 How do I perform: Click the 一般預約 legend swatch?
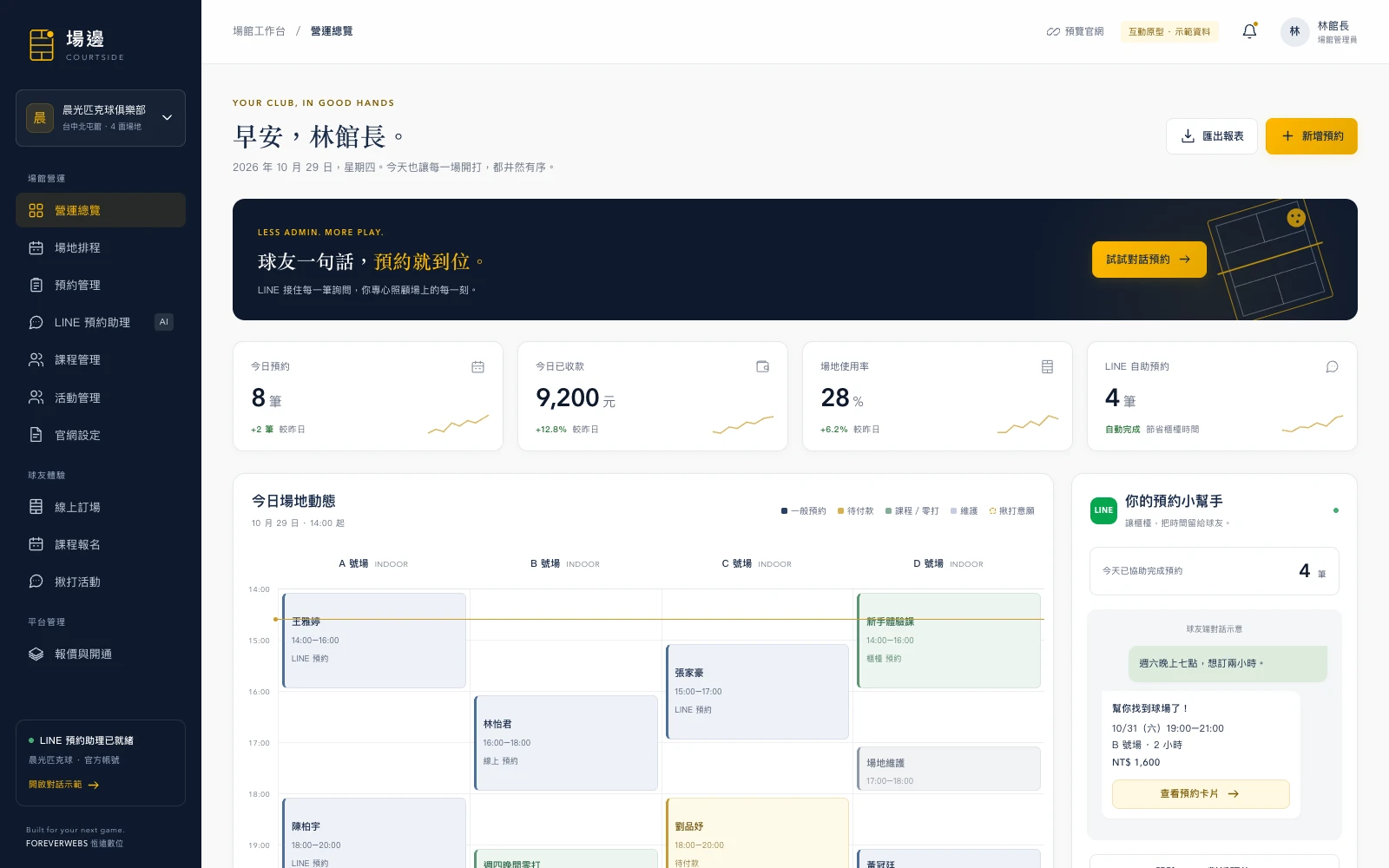[x=784, y=511]
